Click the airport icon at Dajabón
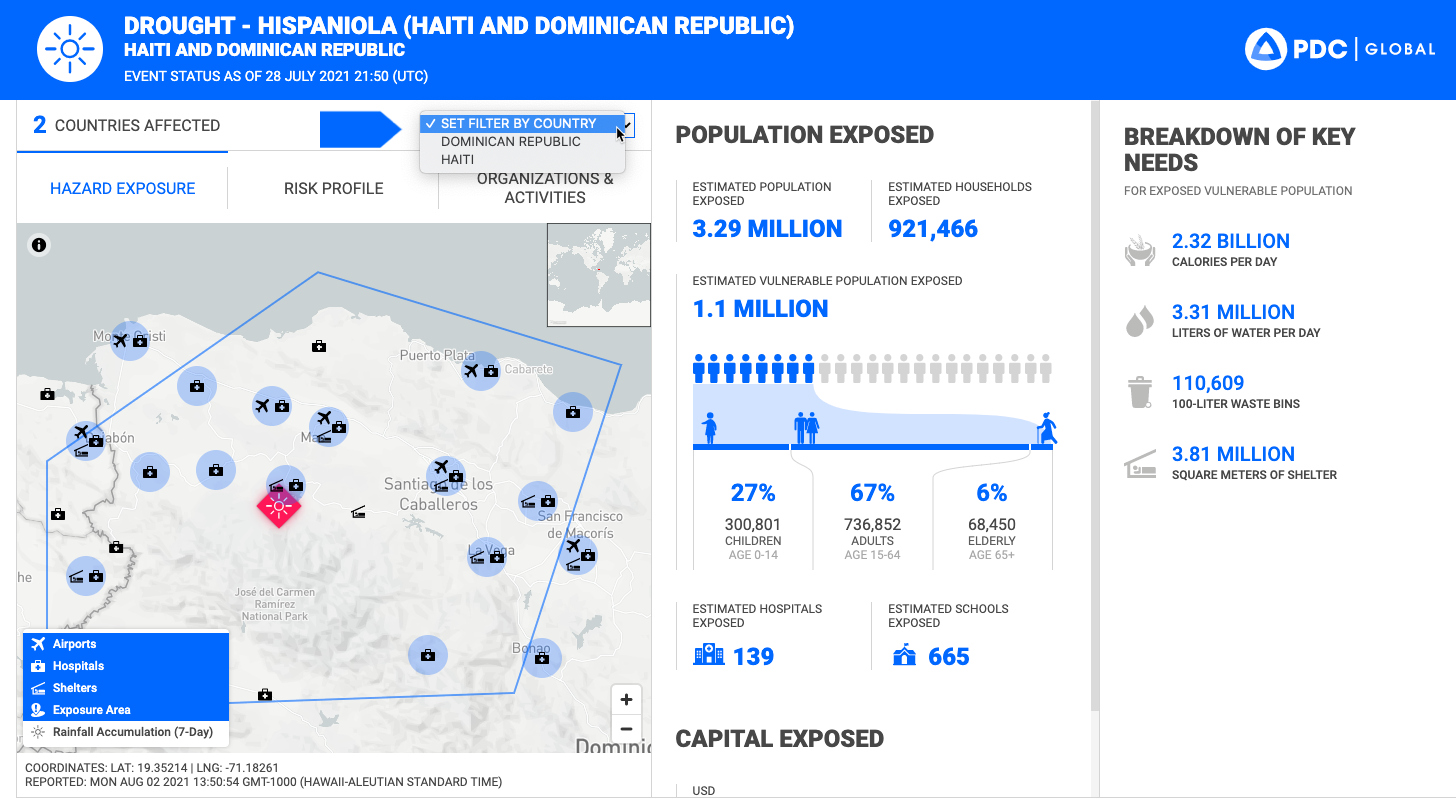 pos(82,432)
